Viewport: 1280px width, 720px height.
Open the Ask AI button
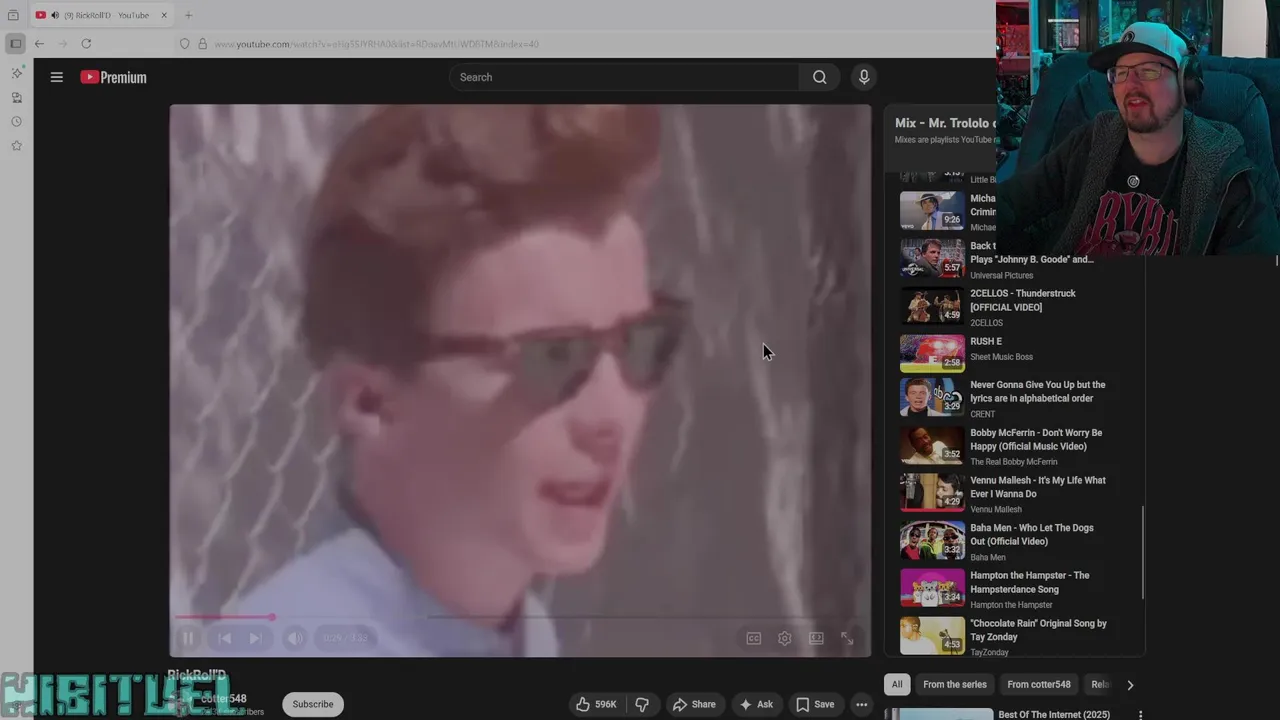(x=756, y=704)
